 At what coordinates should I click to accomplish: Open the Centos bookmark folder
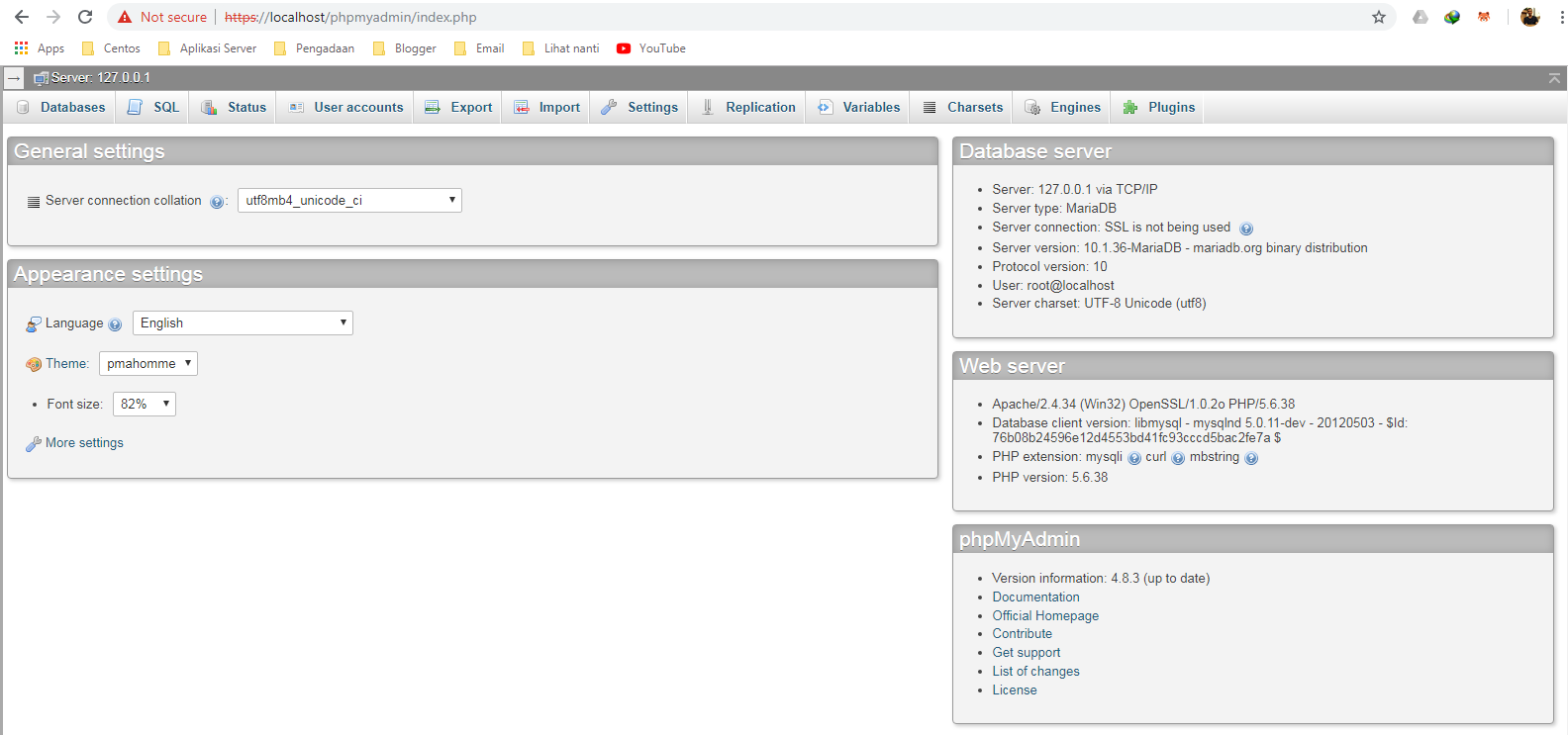point(111,48)
